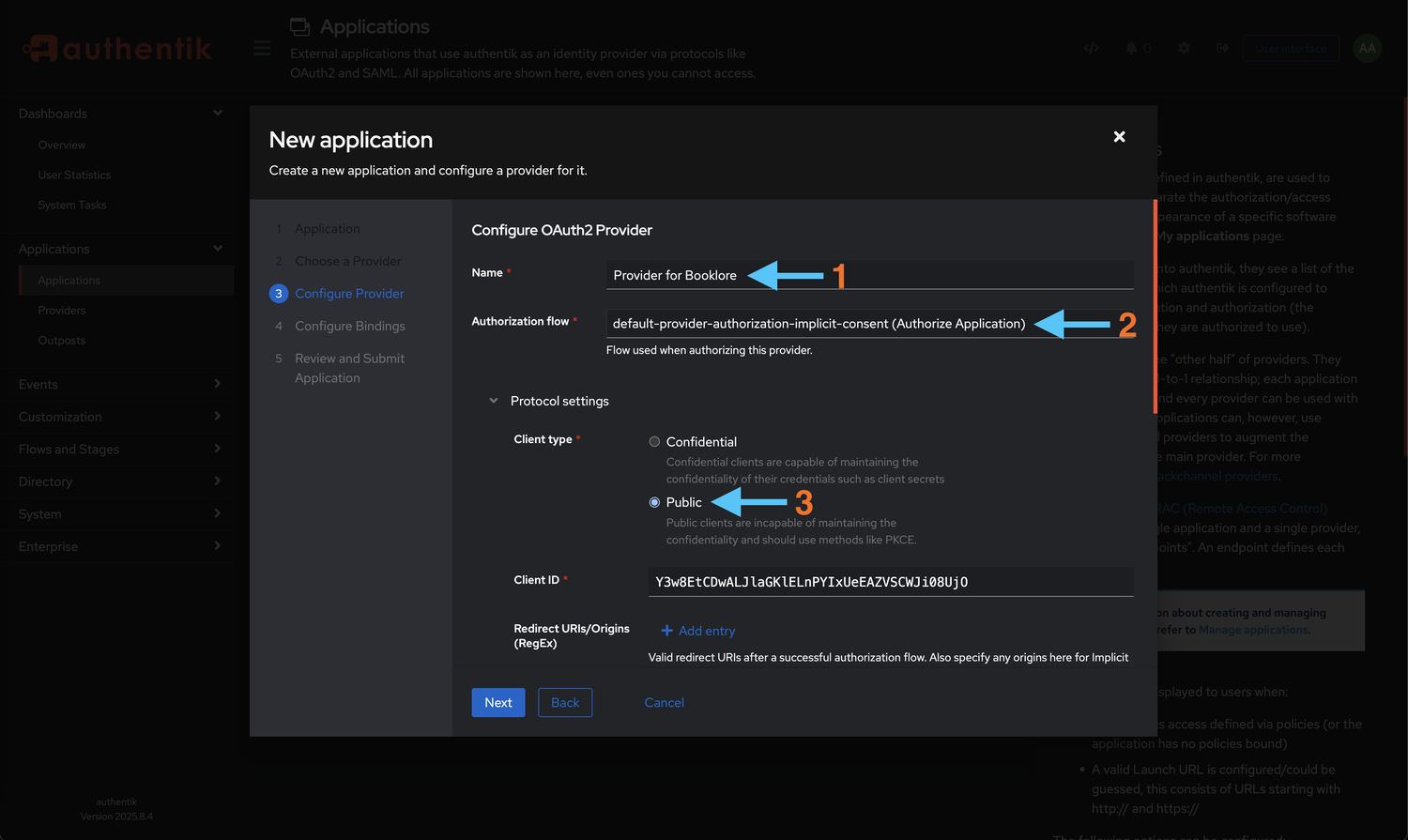Image resolution: width=1408 pixels, height=840 pixels.
Task: Open the AA user avatar
Action: (1367, 47)
